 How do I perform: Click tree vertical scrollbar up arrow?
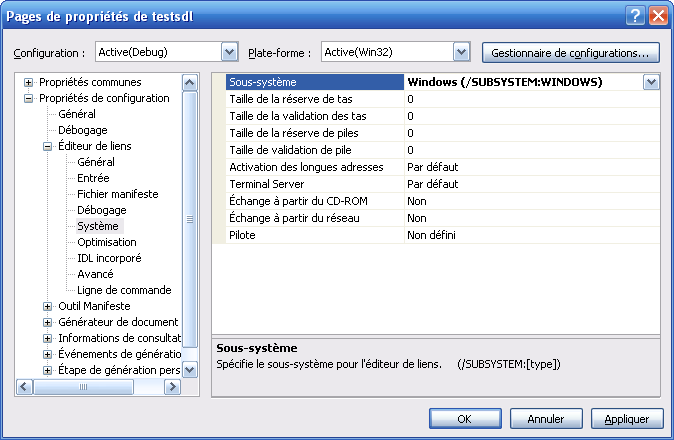pyautogui.click(x=190, y=82)
